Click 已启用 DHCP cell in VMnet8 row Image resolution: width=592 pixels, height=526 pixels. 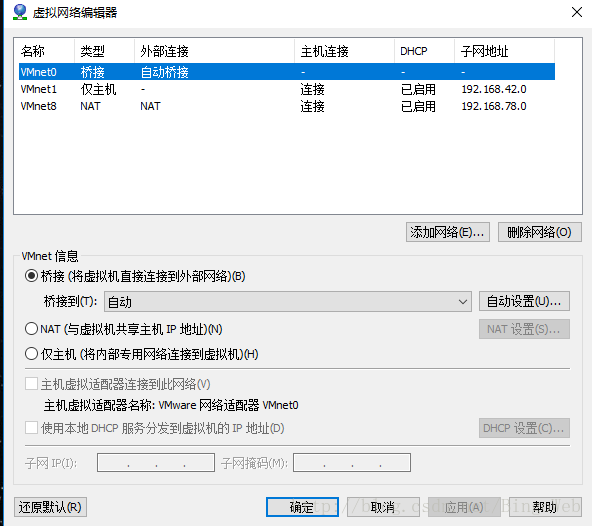[418, 106]
